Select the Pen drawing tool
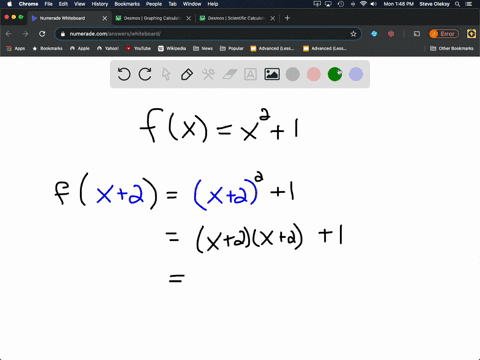The height and width of the screenshot is (360, 480). point(187,74)
